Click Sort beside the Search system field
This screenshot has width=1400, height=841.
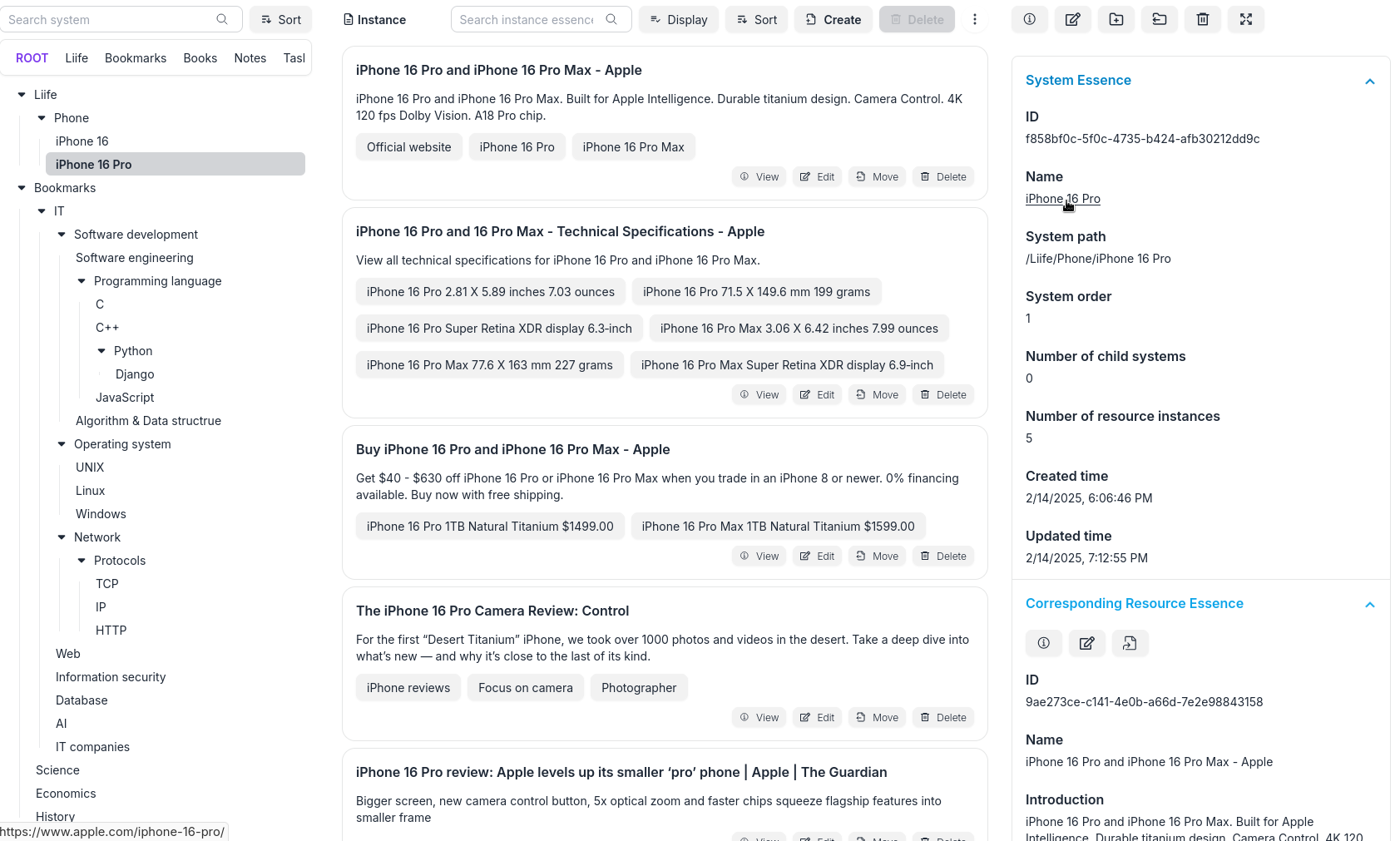(x=281, y=19)
